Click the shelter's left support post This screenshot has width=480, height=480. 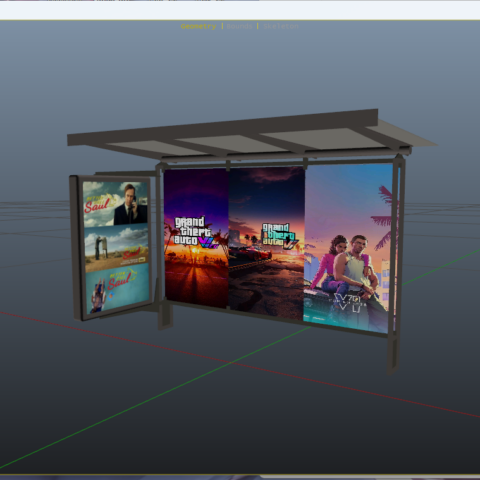163,247
